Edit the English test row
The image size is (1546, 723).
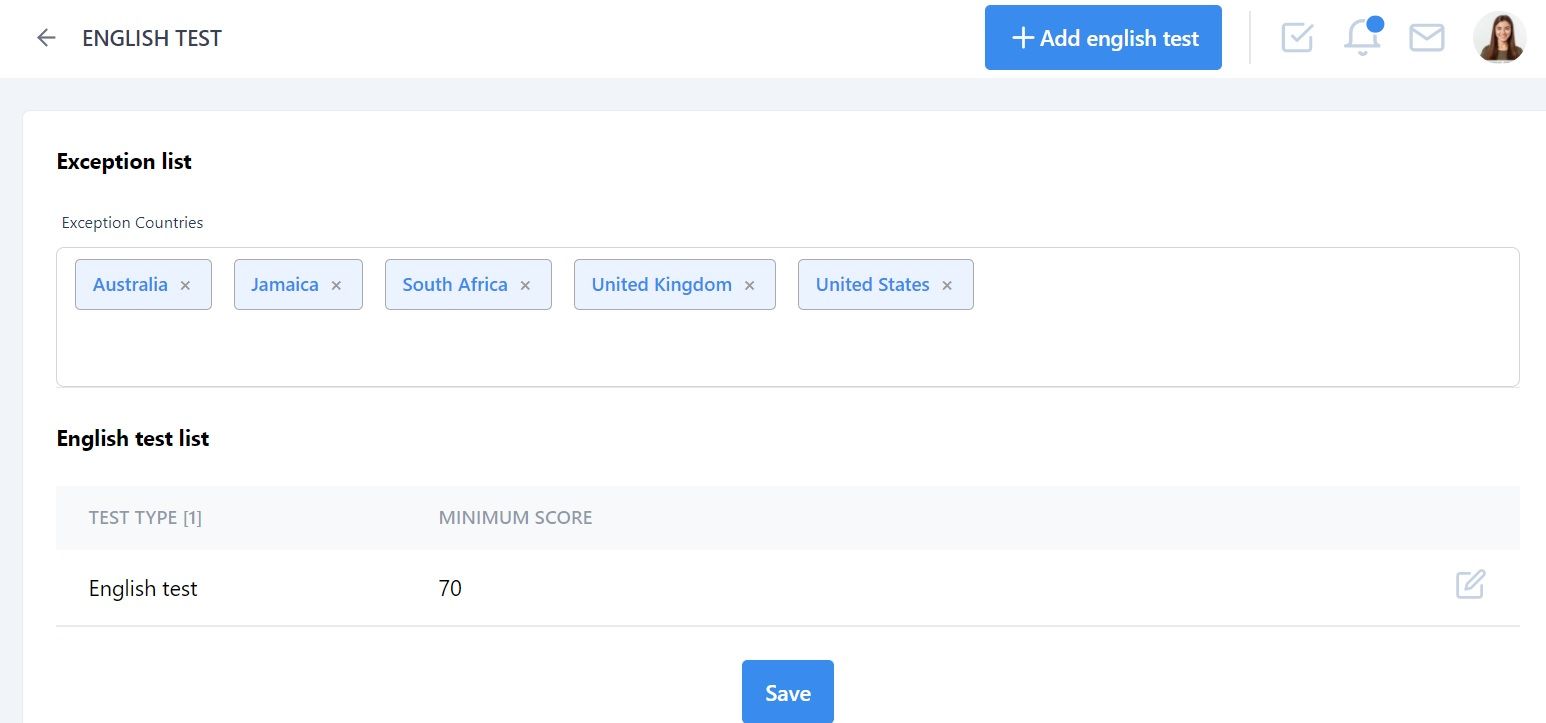[x=1470, y=584]
